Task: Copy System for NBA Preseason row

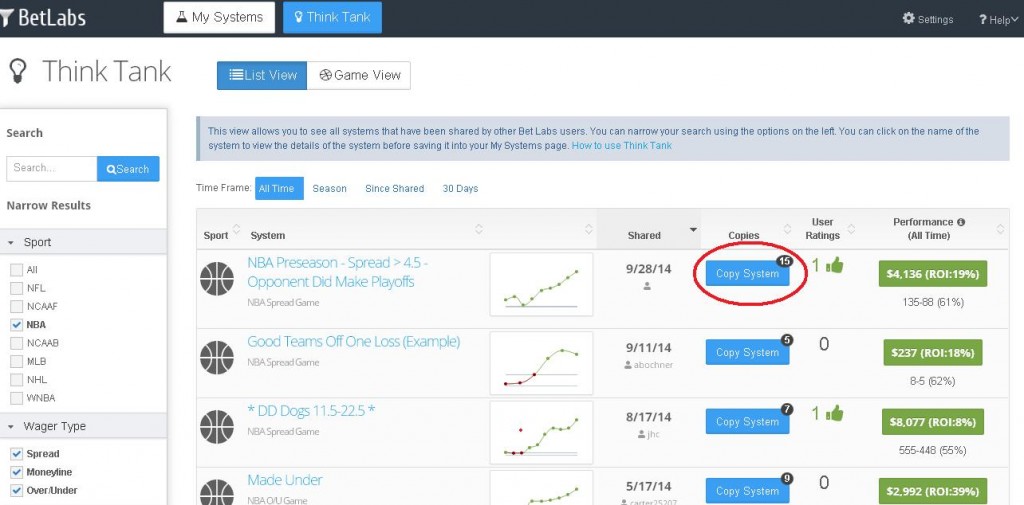Action: click(747, 274)
